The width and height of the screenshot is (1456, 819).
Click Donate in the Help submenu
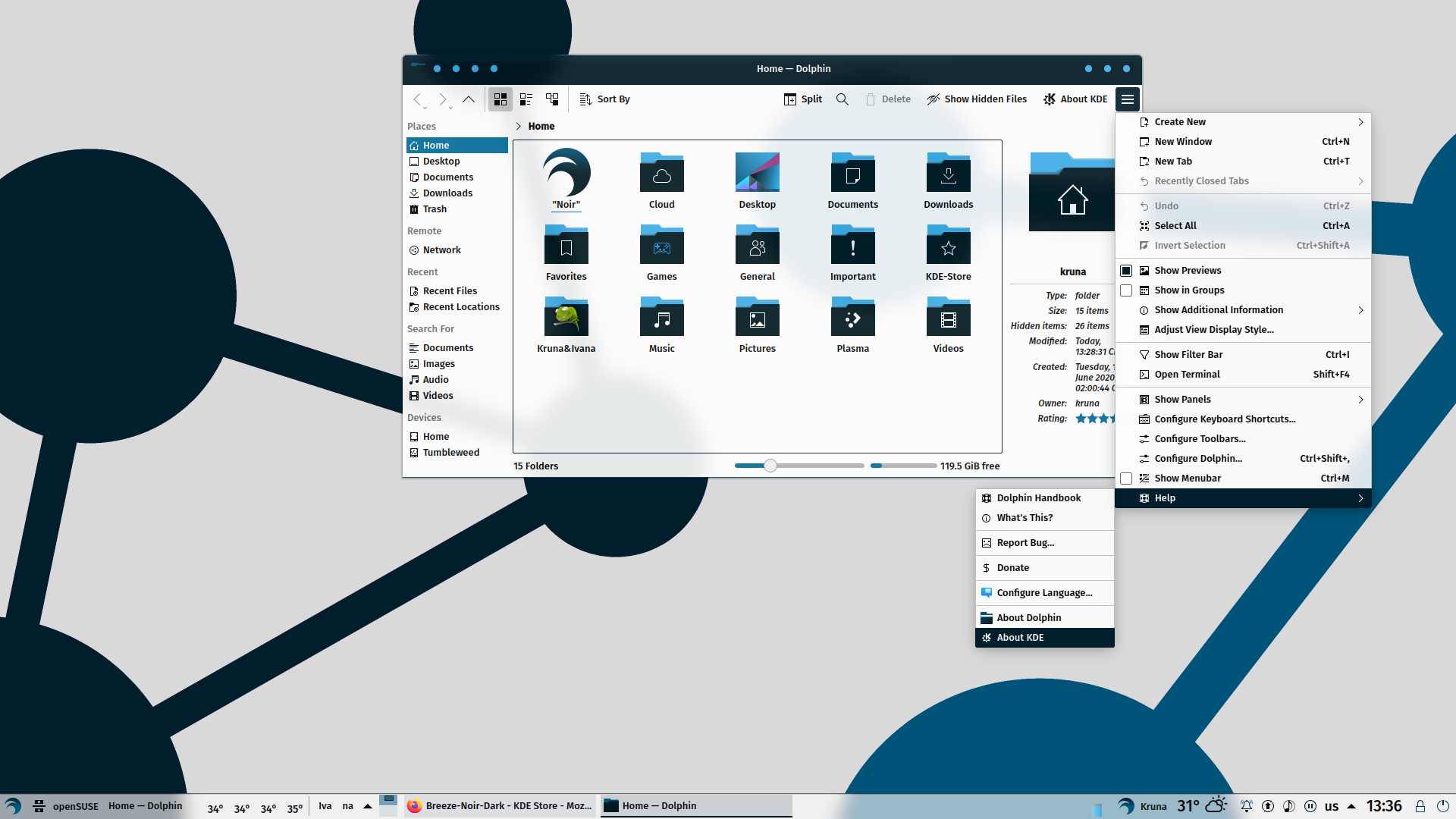pyautogui.click(x=1045, y=568)
